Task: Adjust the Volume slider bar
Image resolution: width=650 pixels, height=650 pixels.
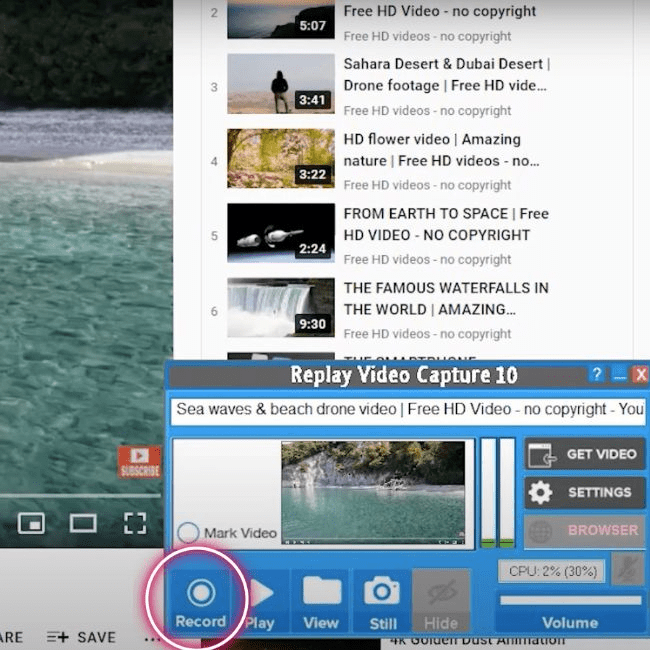Action: 570,600
